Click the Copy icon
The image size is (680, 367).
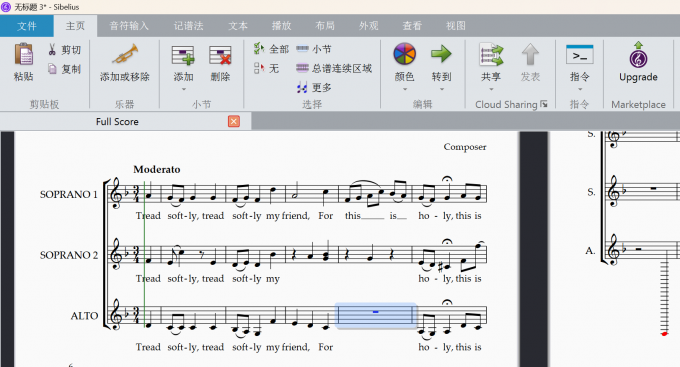click(x=52, y=69)
